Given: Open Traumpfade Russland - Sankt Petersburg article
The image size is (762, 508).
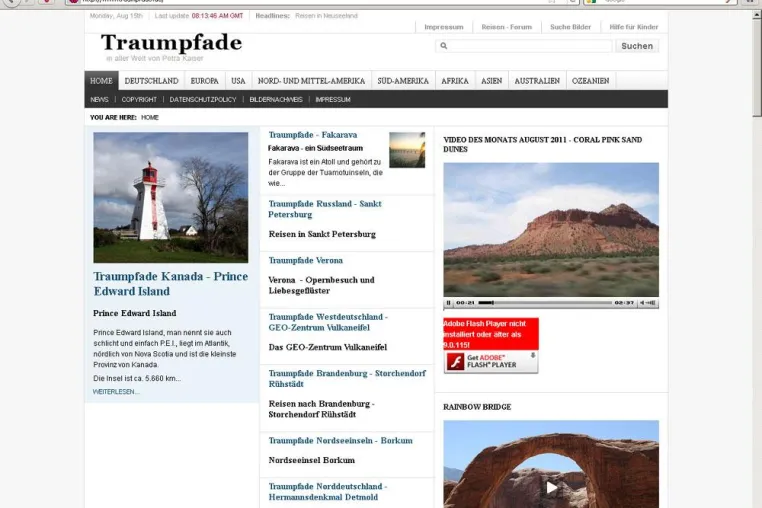Looking at the screenshot, I should point(325,209).
